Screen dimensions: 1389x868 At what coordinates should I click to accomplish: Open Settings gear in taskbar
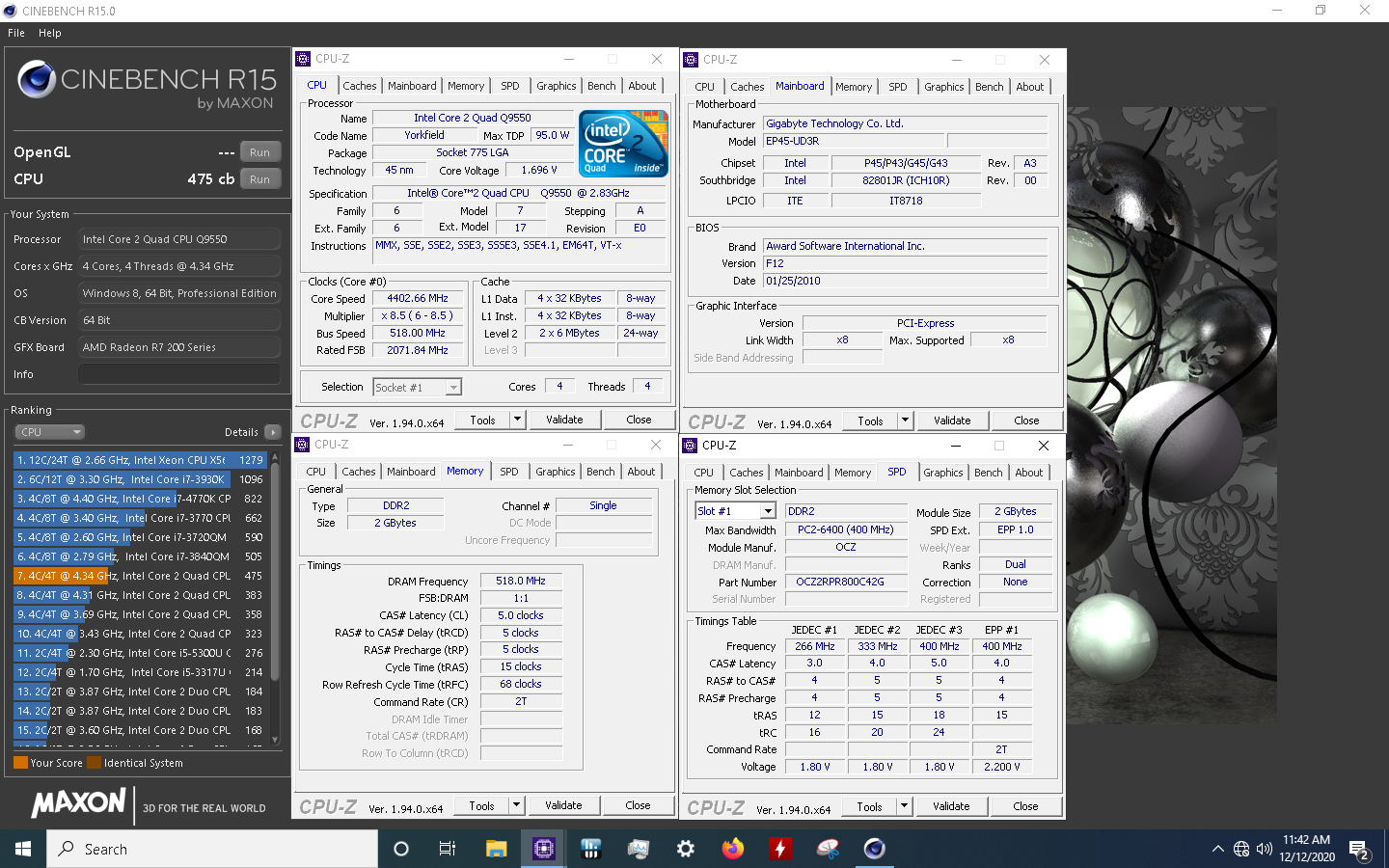pos(686,849)
